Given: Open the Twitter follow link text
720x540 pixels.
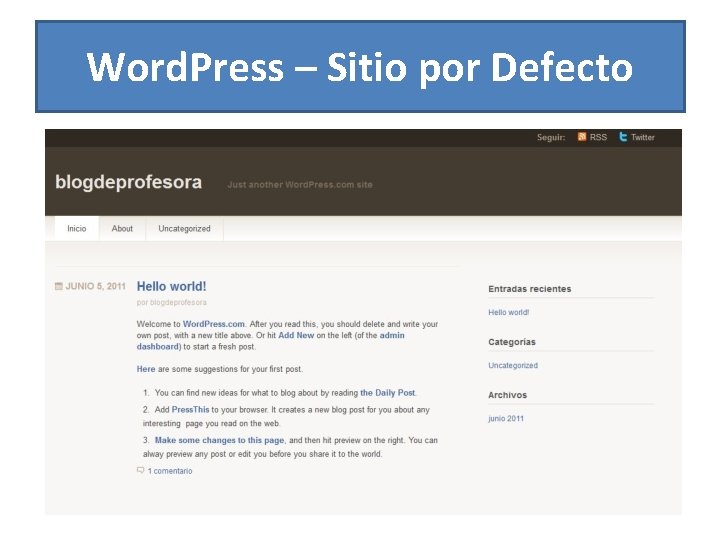Looking at the screenshot, I should [x=642, y=137].
